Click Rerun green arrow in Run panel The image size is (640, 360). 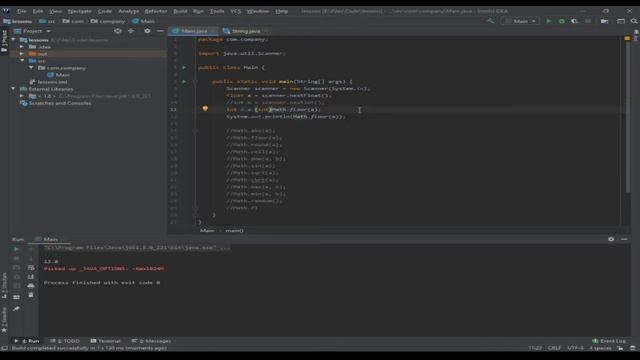[16, 249]
